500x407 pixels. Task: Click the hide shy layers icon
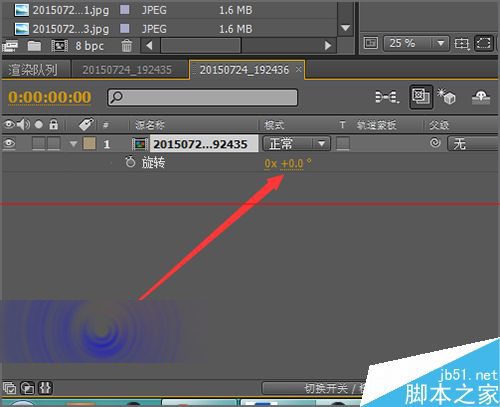(x=481, y=97)
